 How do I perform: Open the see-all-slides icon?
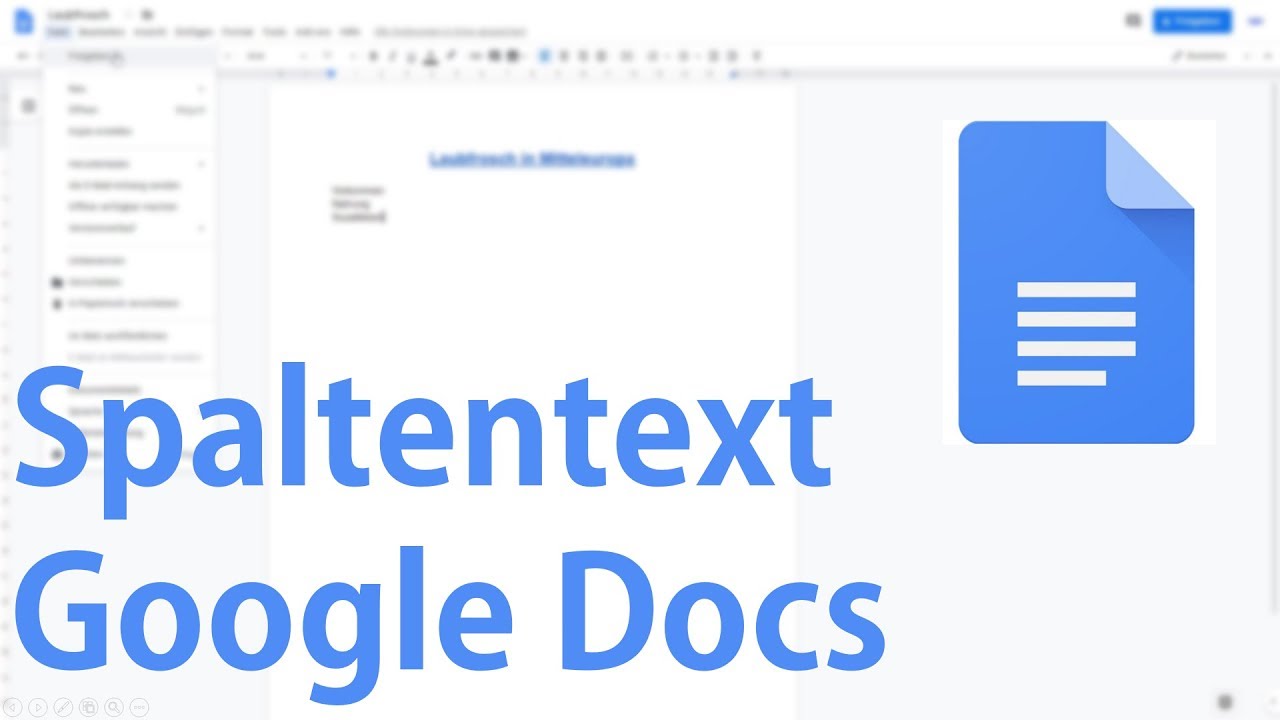pyautogui.click(x=89, y=707)
